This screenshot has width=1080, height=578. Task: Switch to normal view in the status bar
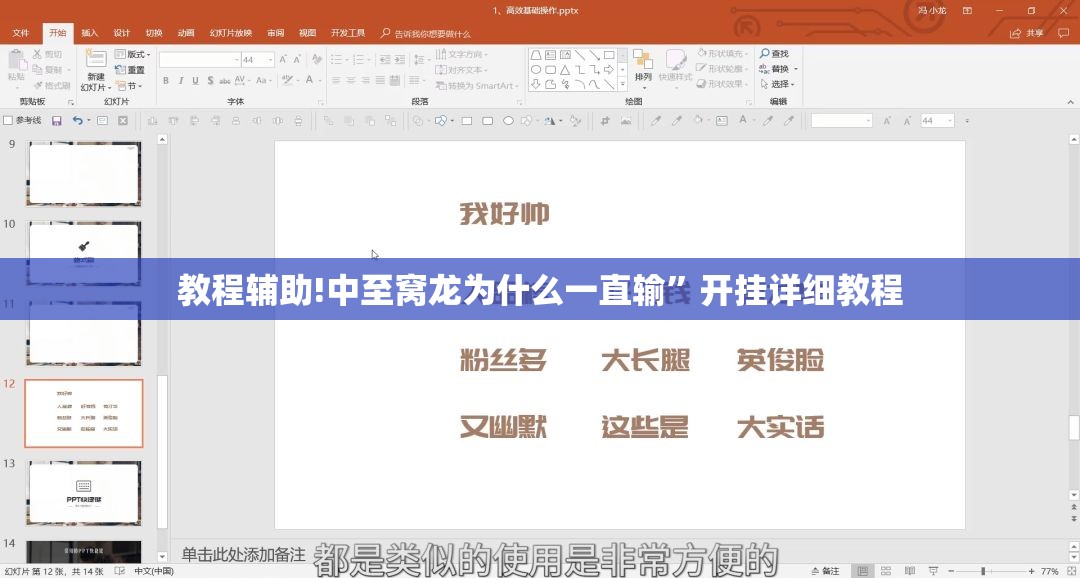tap(860, 571)
